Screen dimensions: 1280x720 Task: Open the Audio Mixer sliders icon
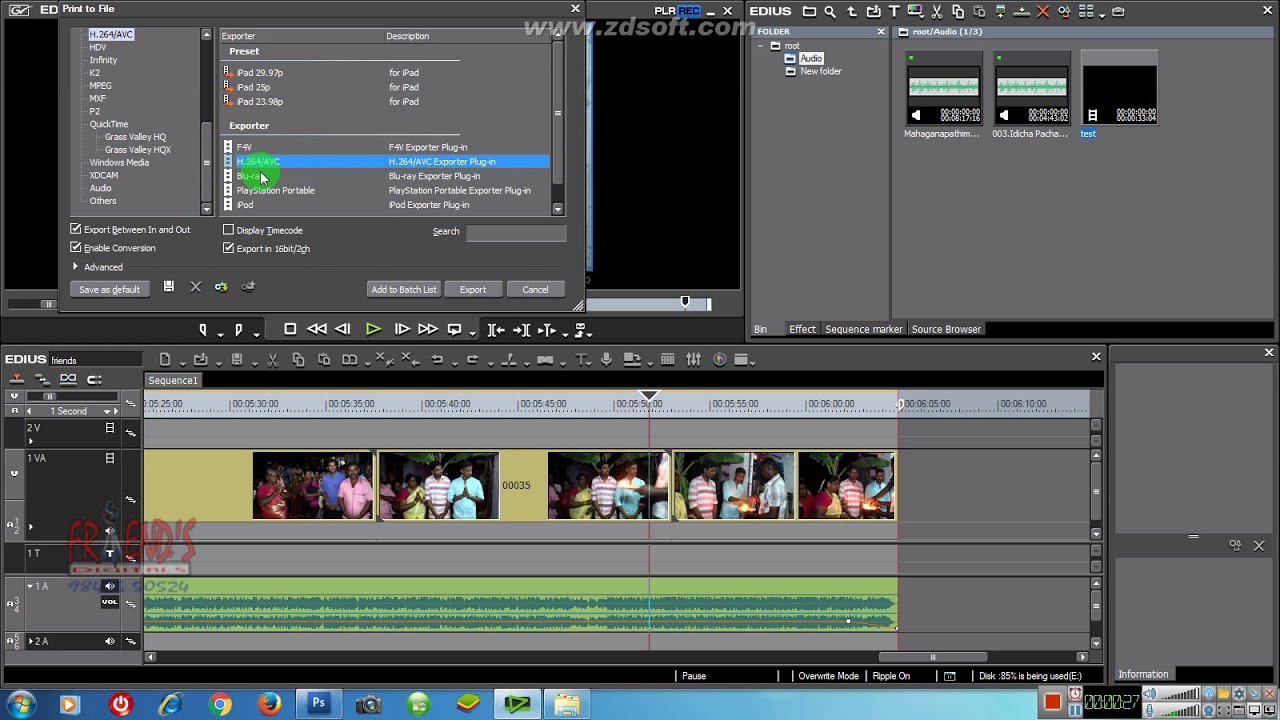pyautogui.click(x=693, y=360)
